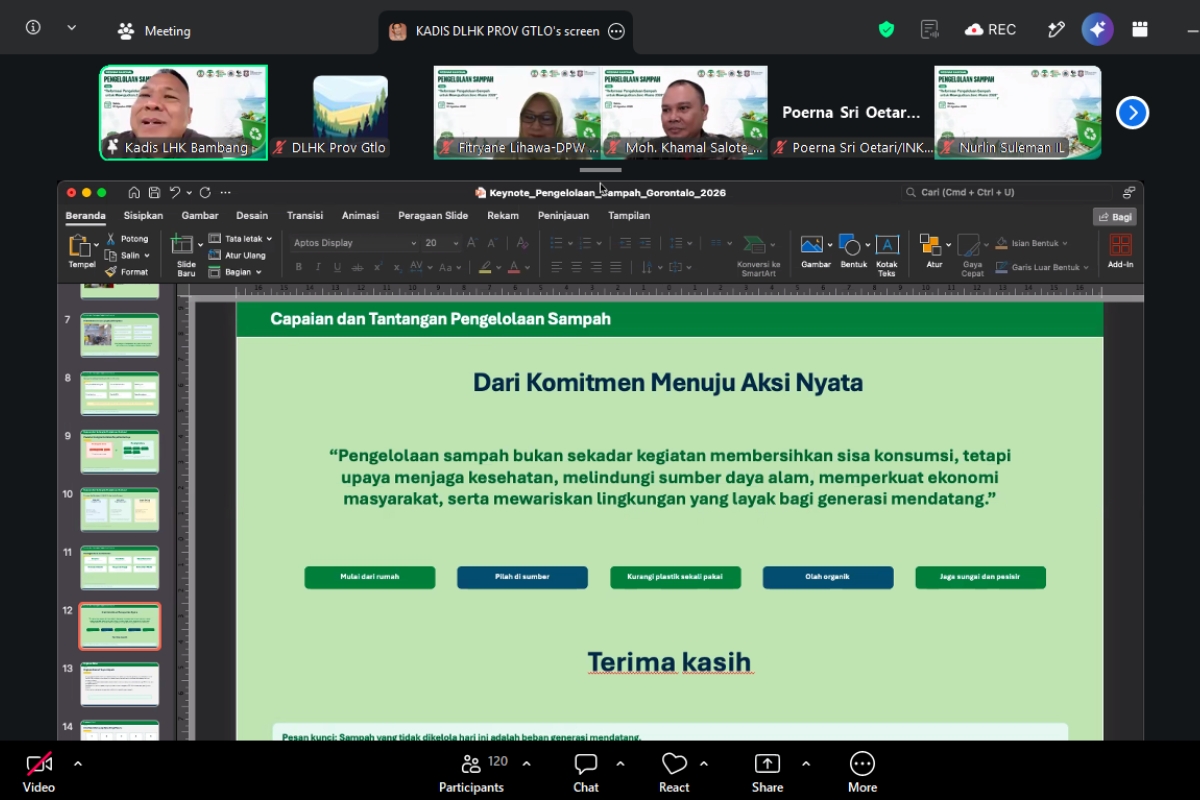Toggle Italic formatting in ribbon

coord(318,267)
